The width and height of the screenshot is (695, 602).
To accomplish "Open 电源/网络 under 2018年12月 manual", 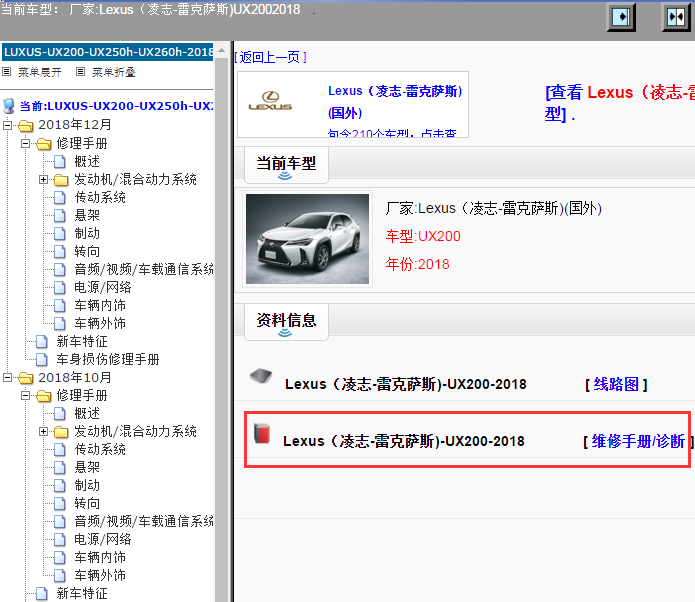I will (103, 287).
